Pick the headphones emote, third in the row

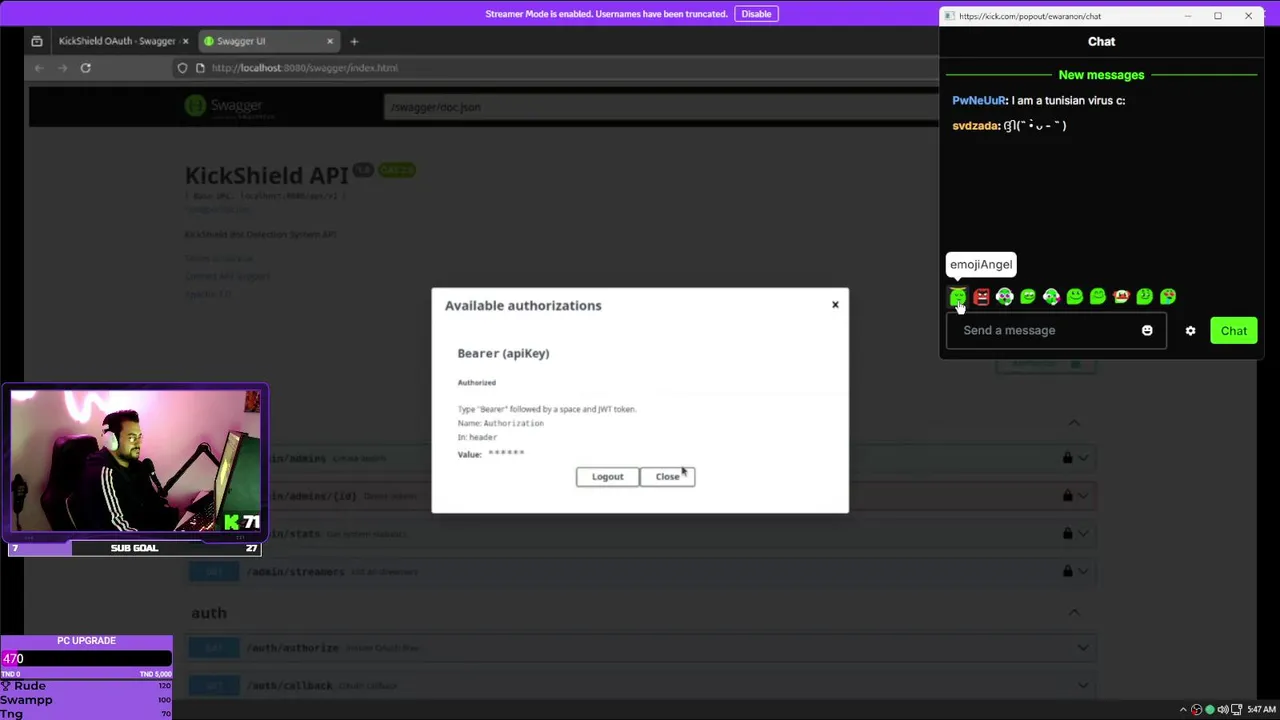[x=1005, y=297]
